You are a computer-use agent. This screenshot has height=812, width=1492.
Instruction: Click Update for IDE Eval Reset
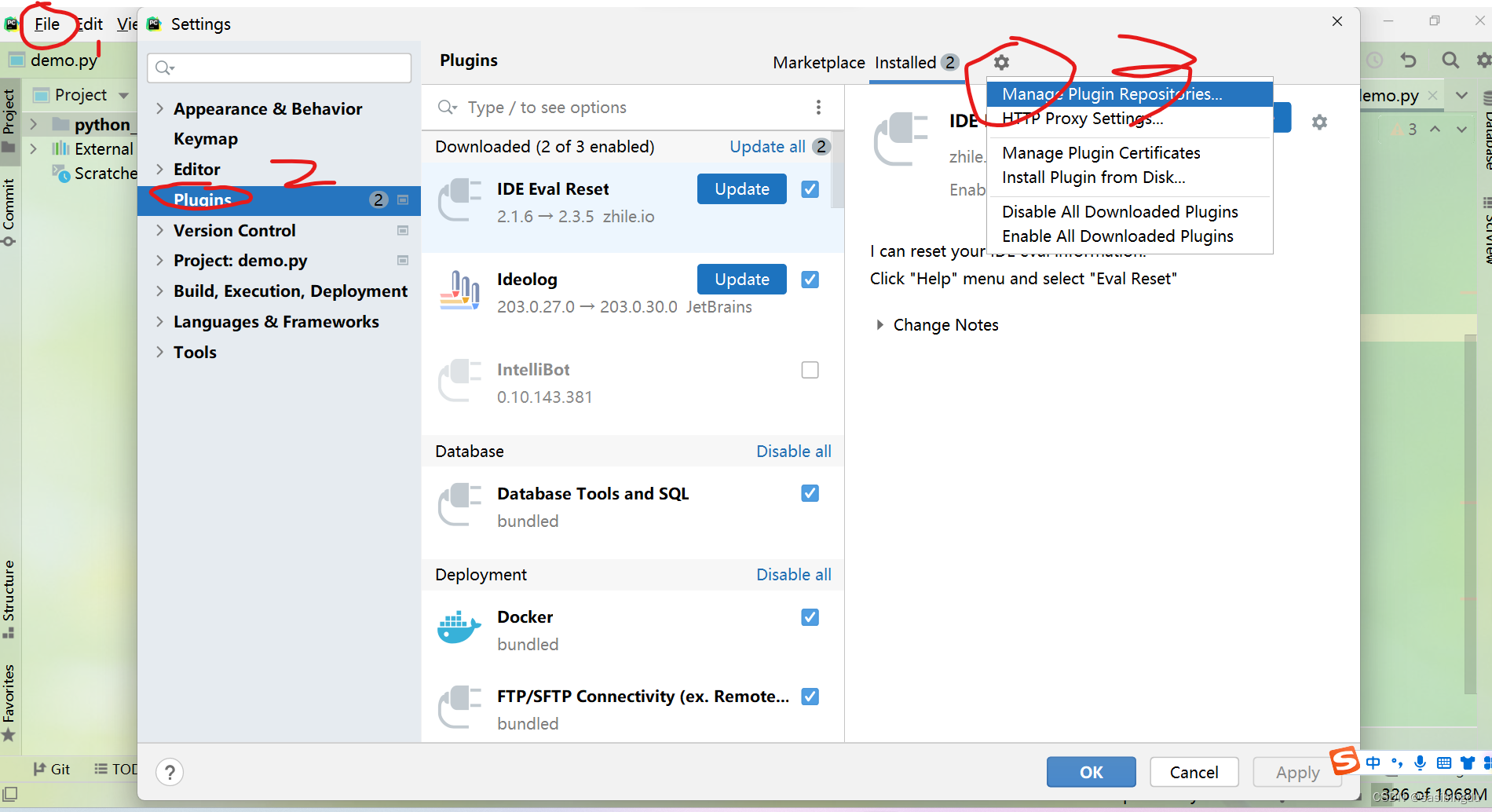click(741, 189)
